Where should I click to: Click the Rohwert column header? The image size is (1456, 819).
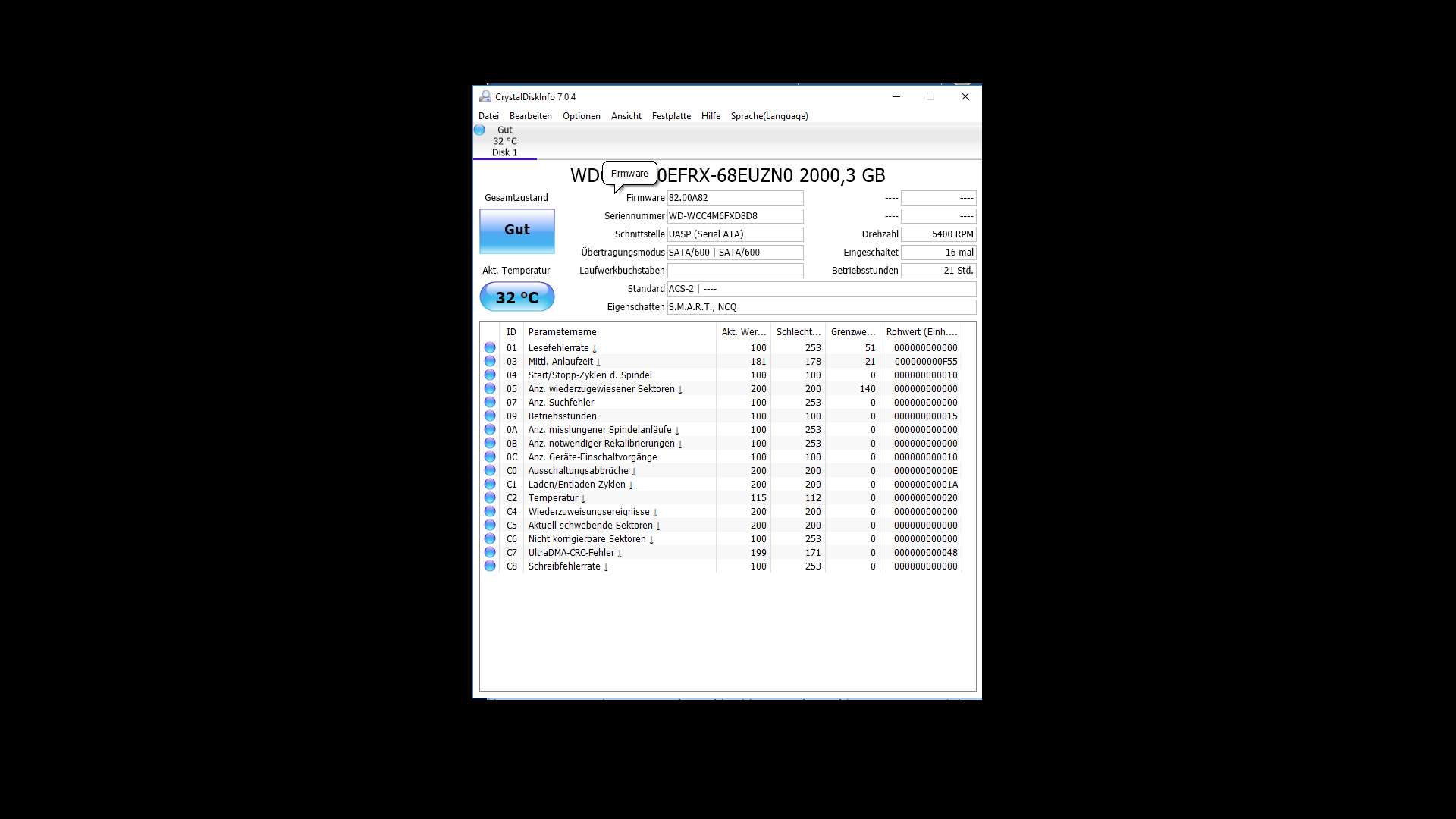(x=921, y=332)
